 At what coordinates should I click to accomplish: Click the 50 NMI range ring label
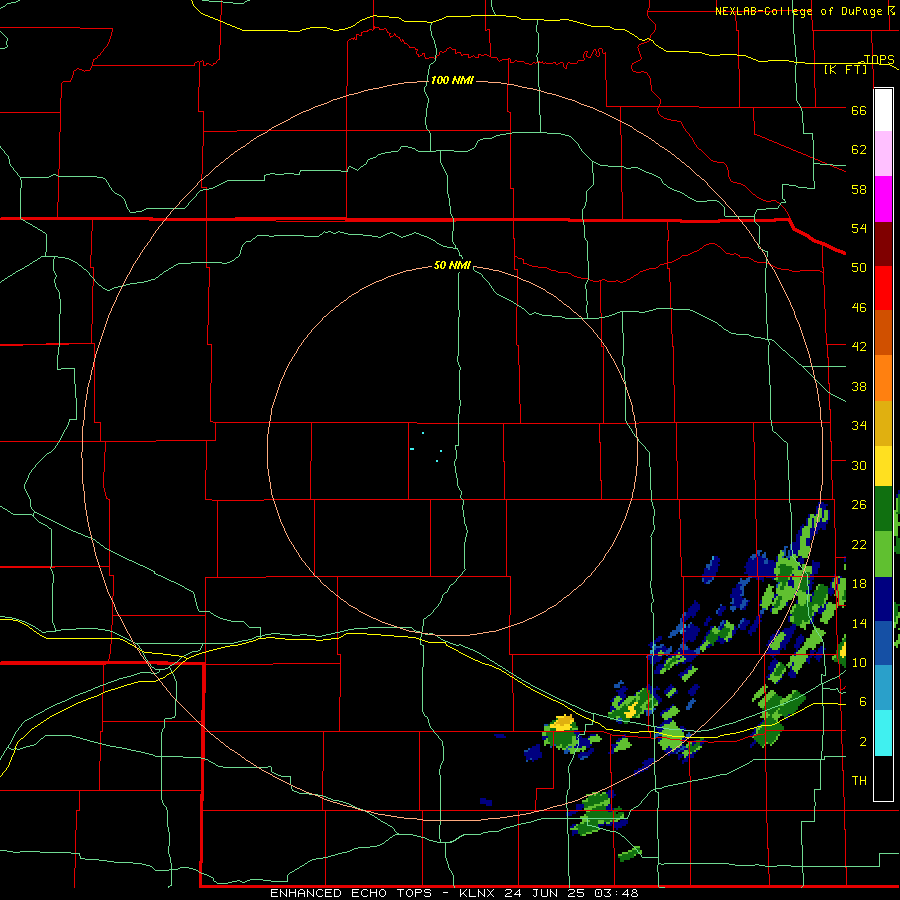click(x=452, y=265)
